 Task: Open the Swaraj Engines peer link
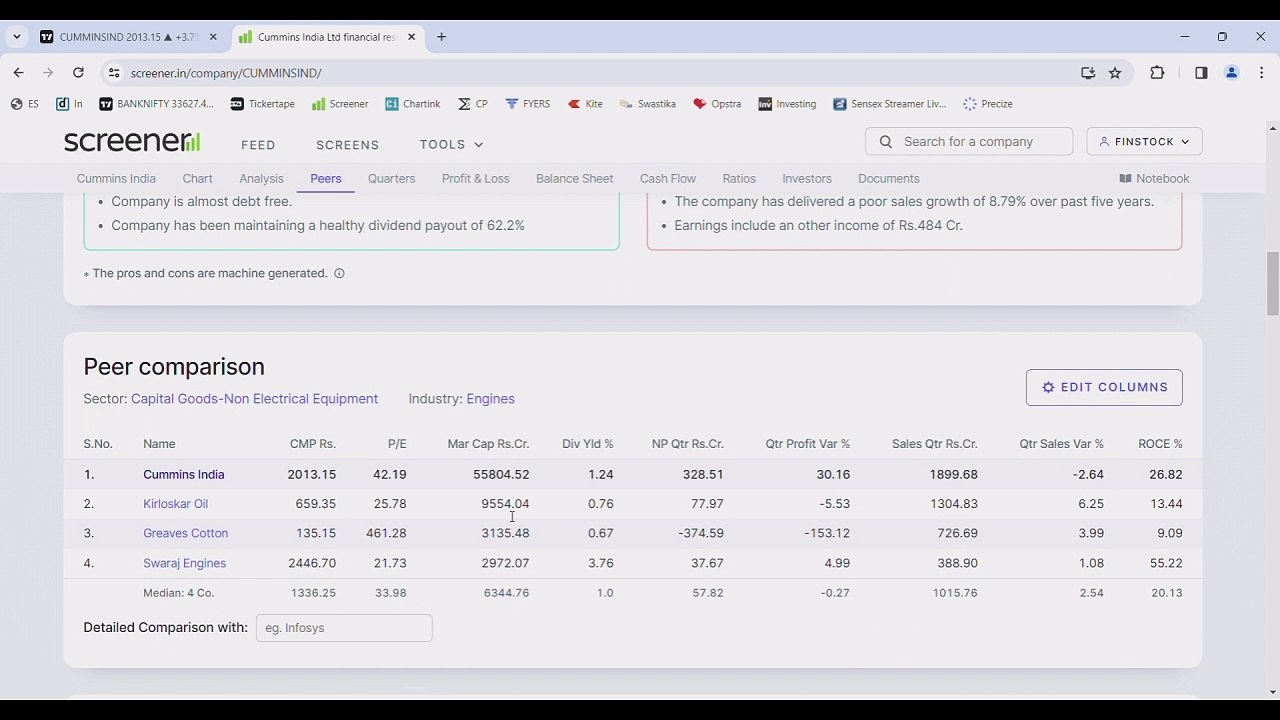coord(185,563)
